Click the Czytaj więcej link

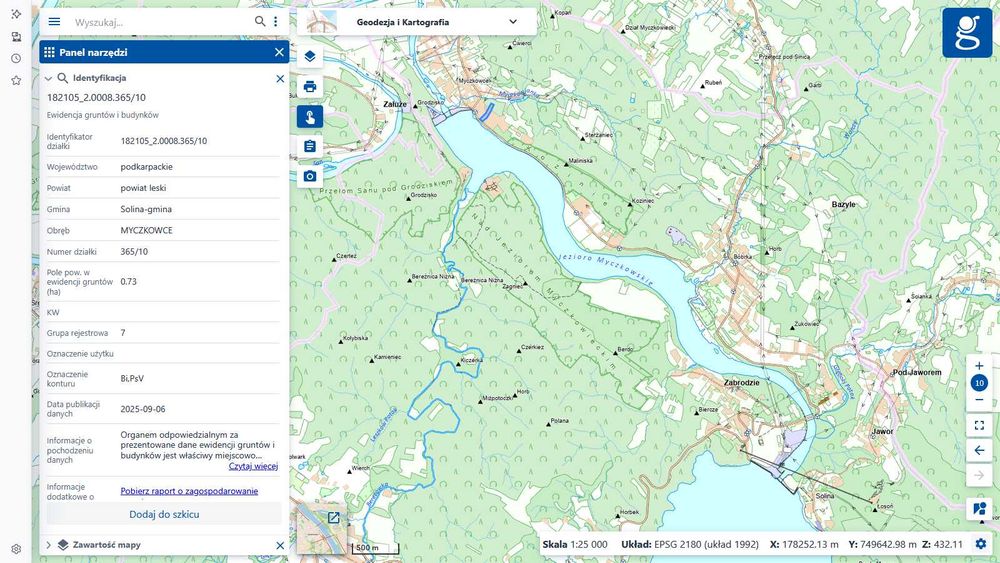(x=253, y=466)
